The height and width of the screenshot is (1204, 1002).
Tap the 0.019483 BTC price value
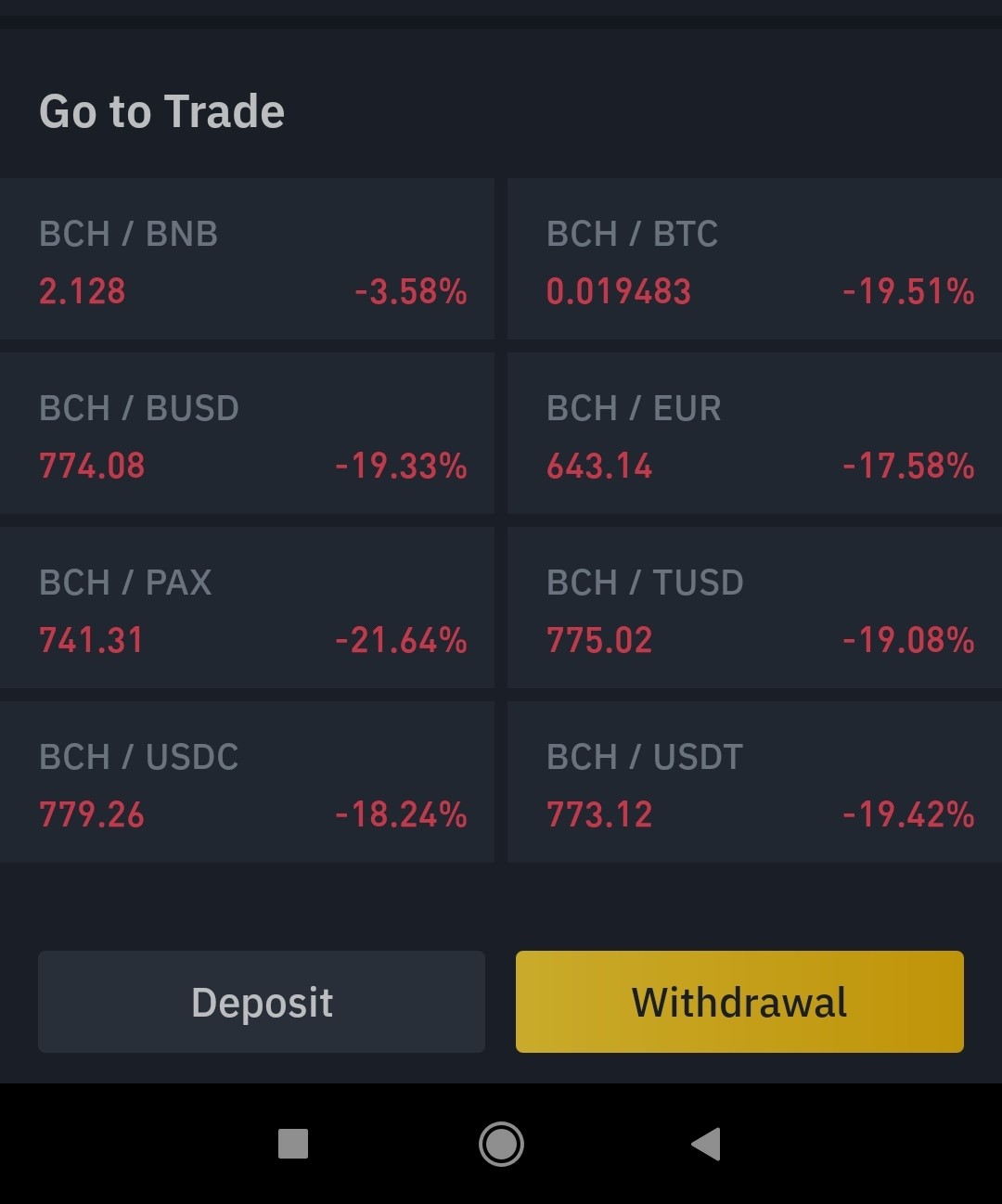(619, 291)
